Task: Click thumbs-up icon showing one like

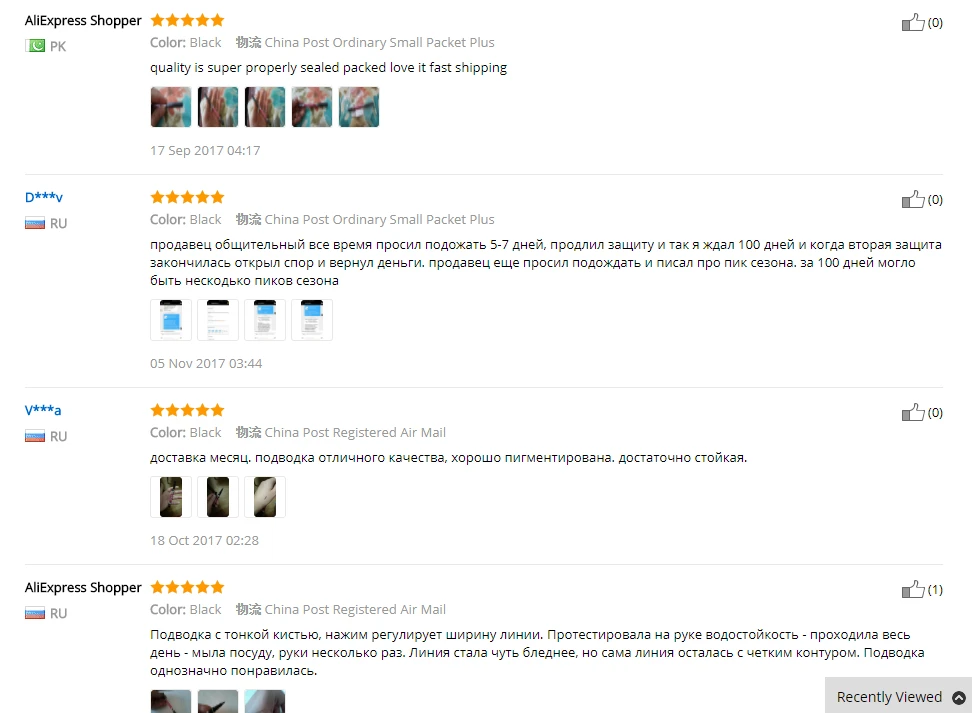Action: coord(912,589)
